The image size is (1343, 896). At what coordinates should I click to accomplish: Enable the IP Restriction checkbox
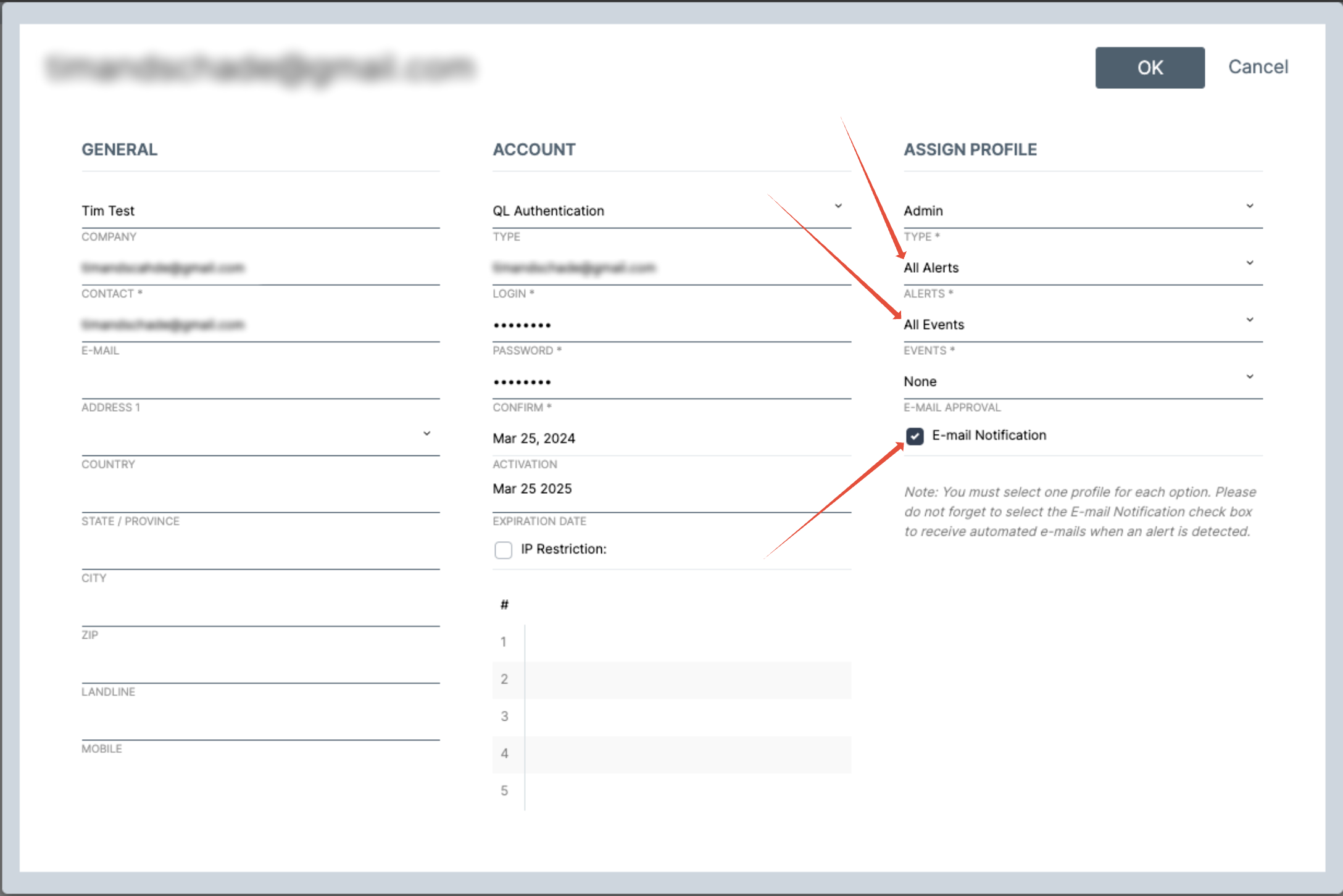503,550
